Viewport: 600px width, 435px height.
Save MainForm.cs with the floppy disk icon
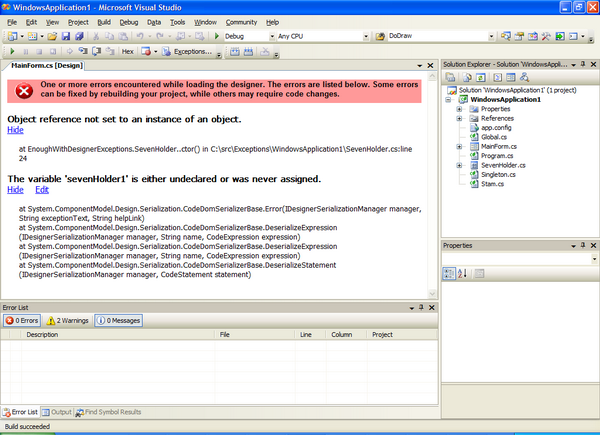click(x=66, y=36)
